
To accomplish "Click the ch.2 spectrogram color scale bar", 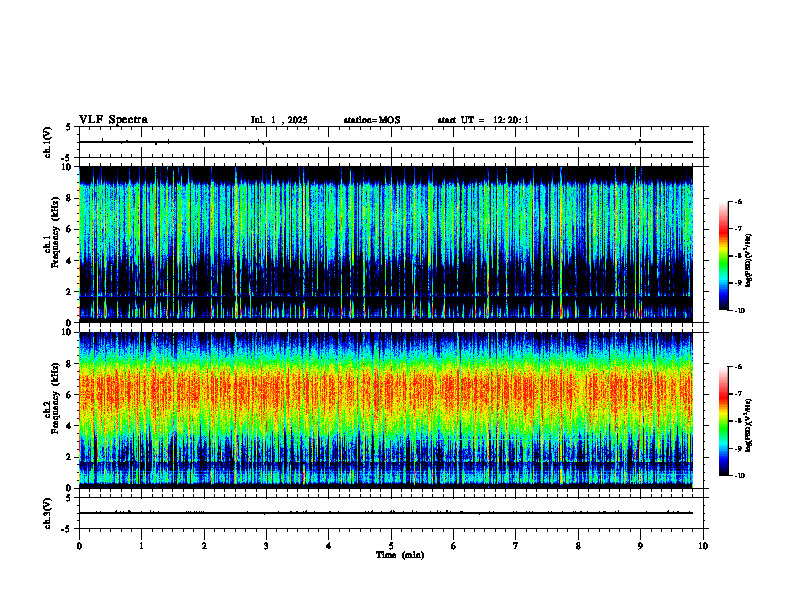I will click(x=724, y=421).
